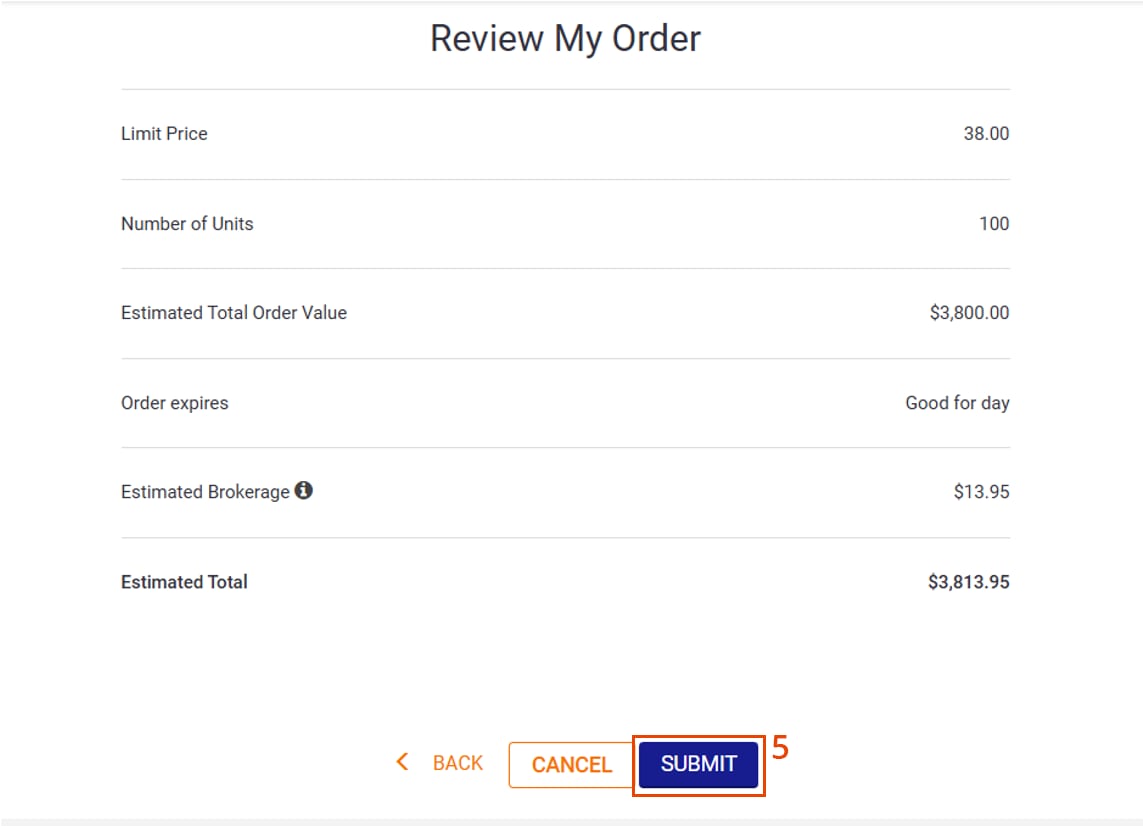Click the orange step number 5
The width and height of the screenshot is (1143, 826).
click(x=781, y=748)
